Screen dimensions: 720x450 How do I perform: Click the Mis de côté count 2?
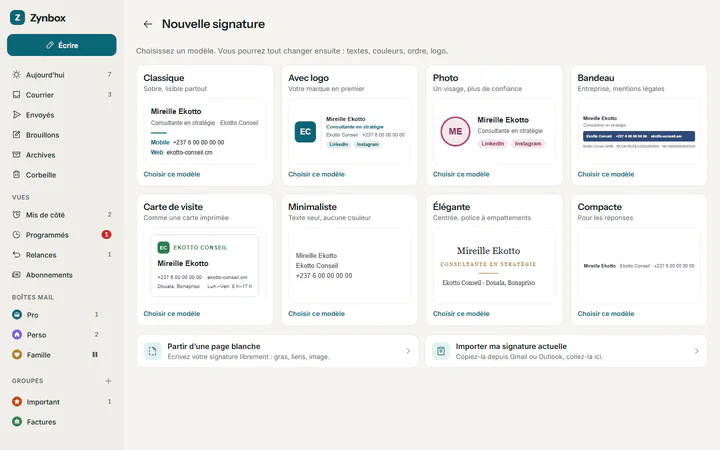pyautogui.click(x=109, y=214)
